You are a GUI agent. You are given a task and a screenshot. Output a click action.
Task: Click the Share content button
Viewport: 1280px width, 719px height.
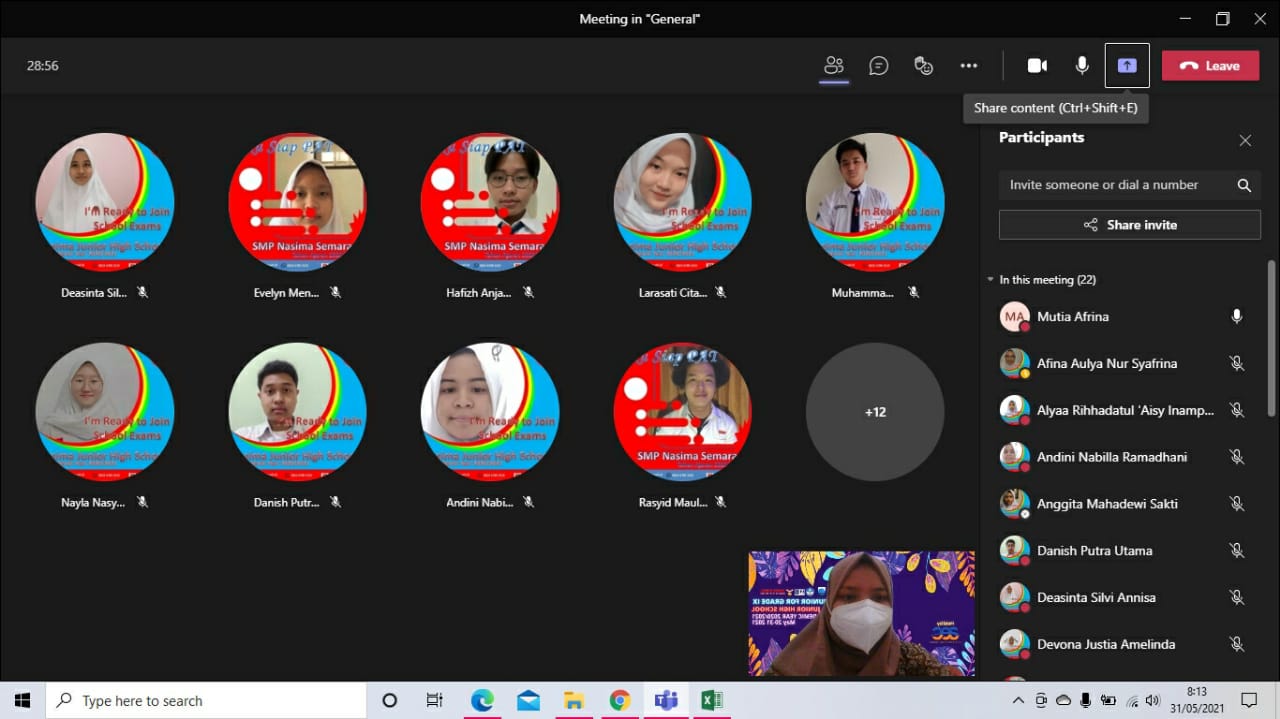coord(1127,66)
